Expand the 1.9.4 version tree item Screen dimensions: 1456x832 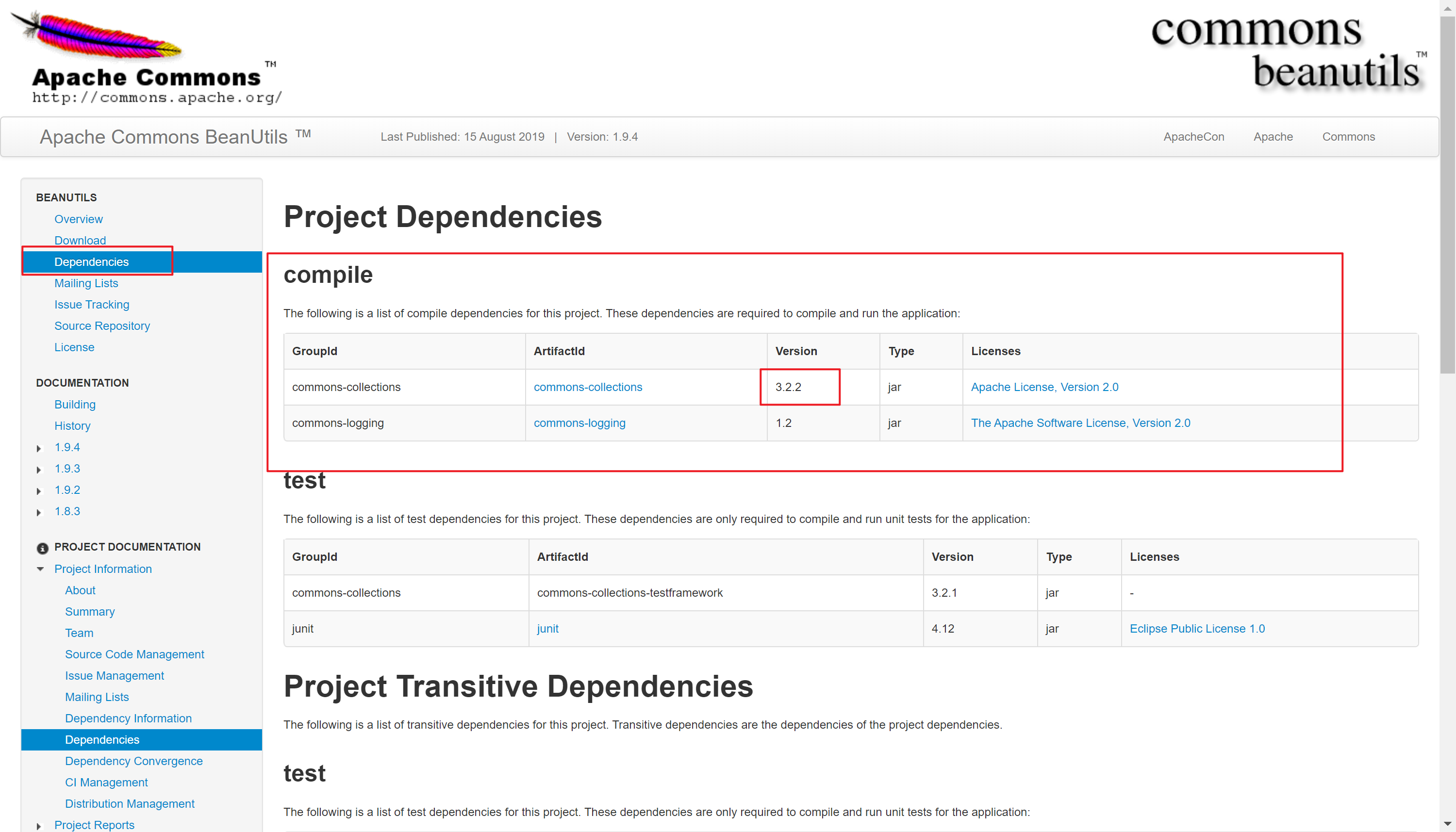point(39,449)
